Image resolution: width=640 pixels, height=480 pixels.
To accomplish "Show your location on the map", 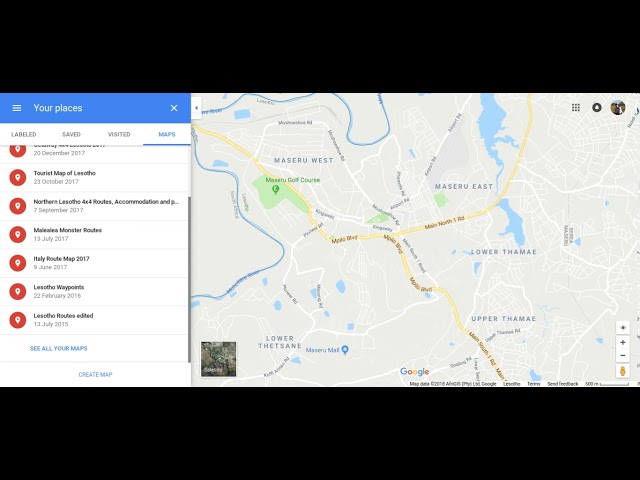I will coord(623,328).
